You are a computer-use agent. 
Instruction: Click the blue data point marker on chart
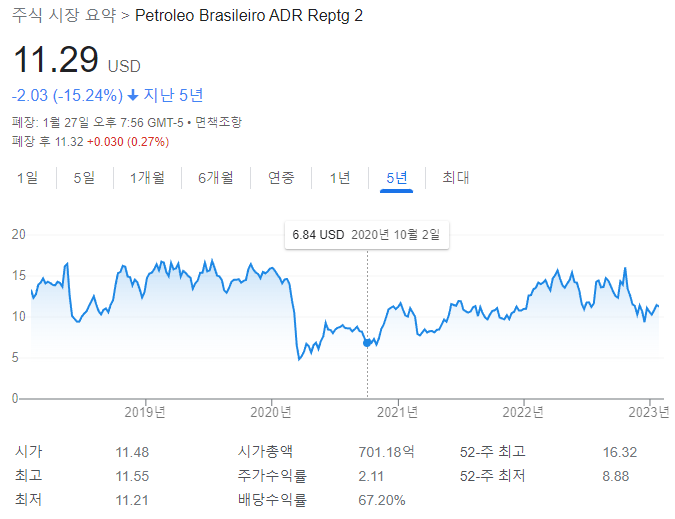(x=367, y=343)
